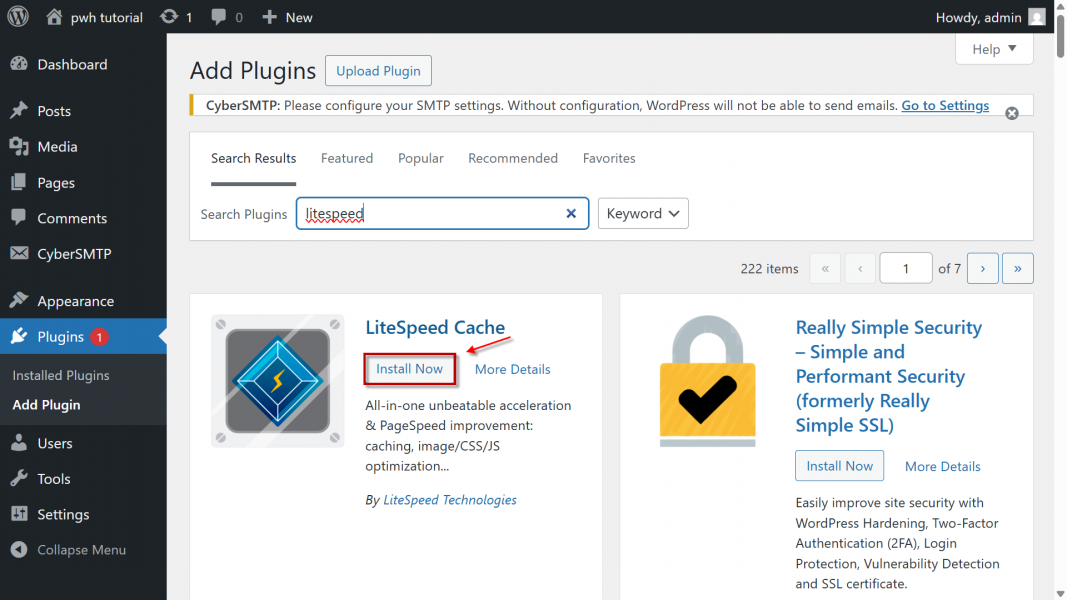Image resolution: width=1067 pixels, height=600 pixels.
Task: Click the Dashboard gauge icon
Action: [19, 64]
